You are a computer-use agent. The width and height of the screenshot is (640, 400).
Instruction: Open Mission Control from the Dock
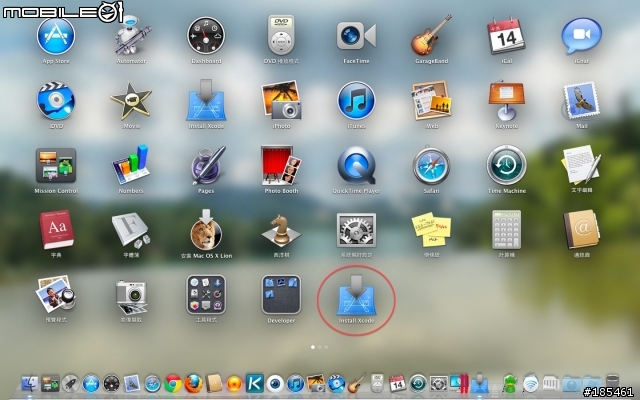coord(50,384)
